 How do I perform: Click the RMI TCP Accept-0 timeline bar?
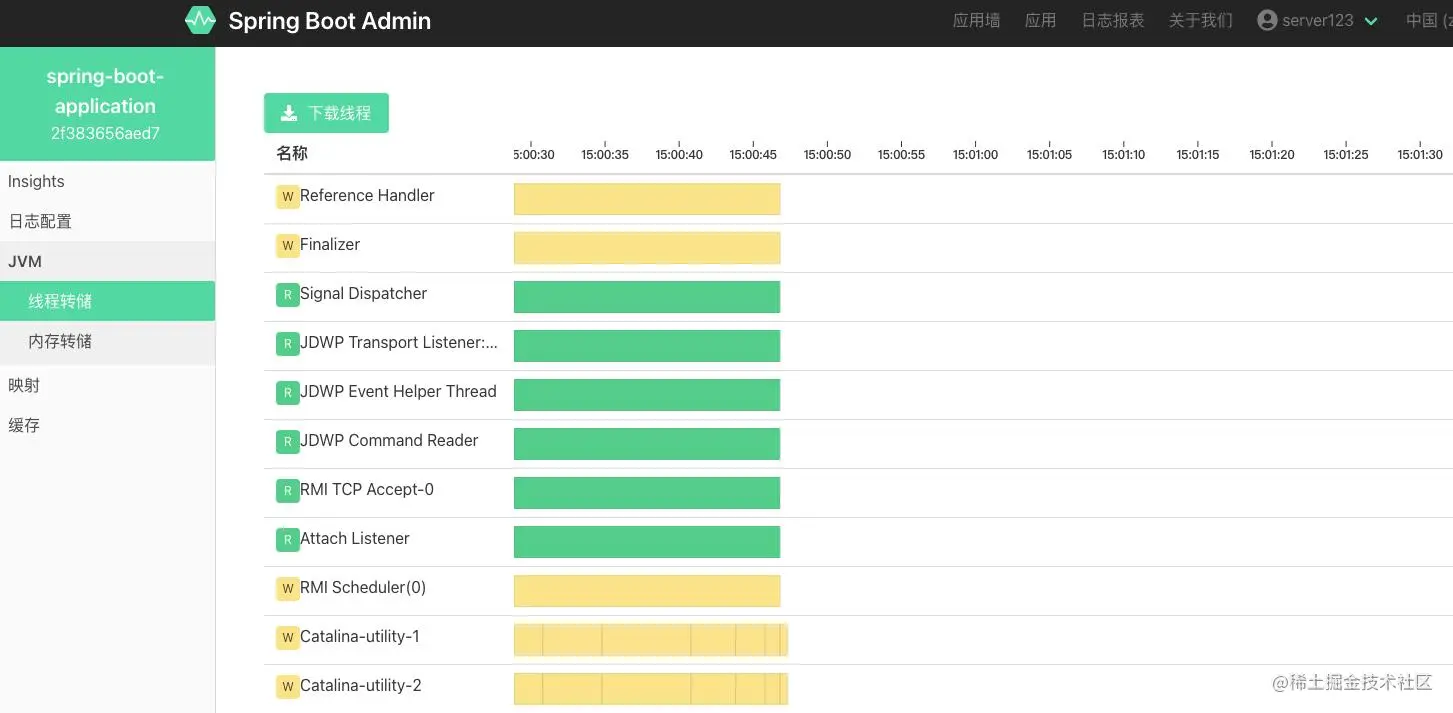pos(647,493)
